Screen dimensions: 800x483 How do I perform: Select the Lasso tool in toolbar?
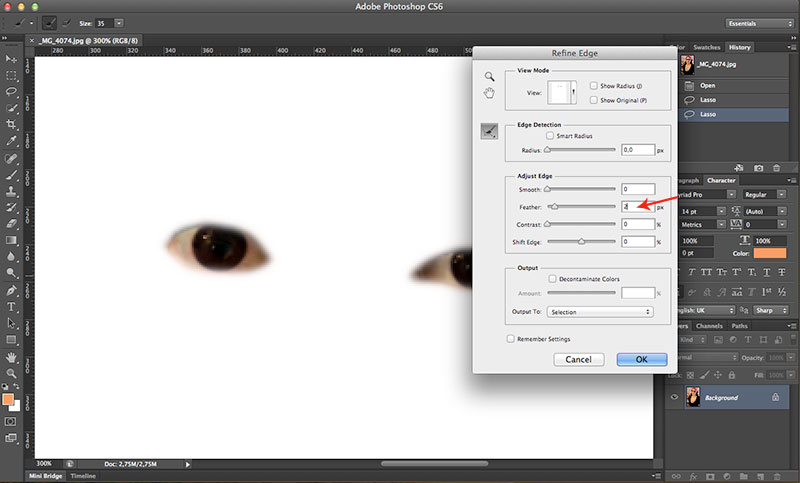tap(11, 91)
